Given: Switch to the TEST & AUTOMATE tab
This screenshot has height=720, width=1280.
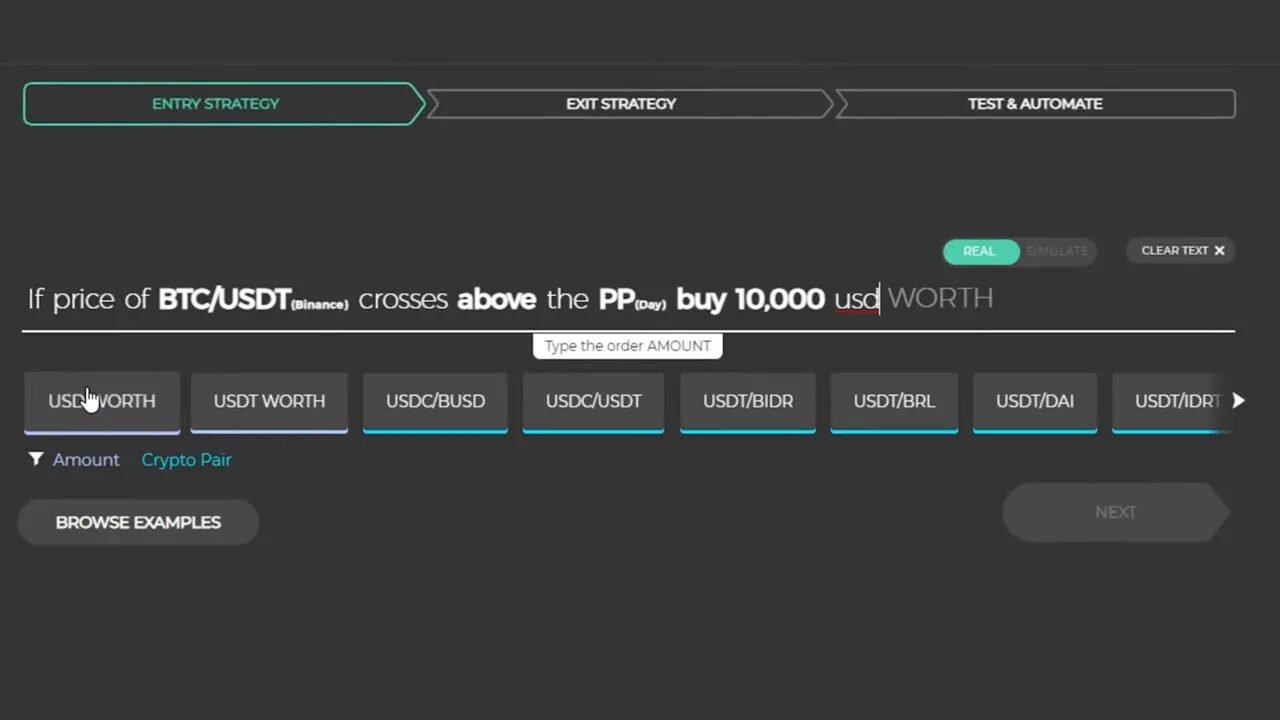Looking at the screenshot, I should tap(1035, 103).
